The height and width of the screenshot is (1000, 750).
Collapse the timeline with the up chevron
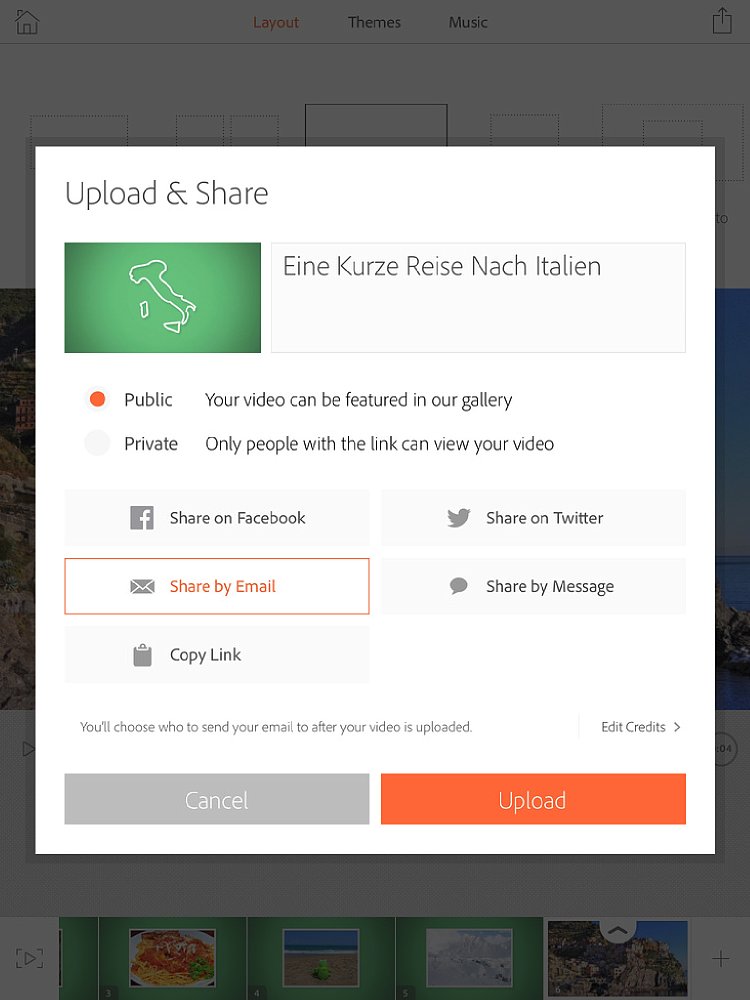[617, 930]
